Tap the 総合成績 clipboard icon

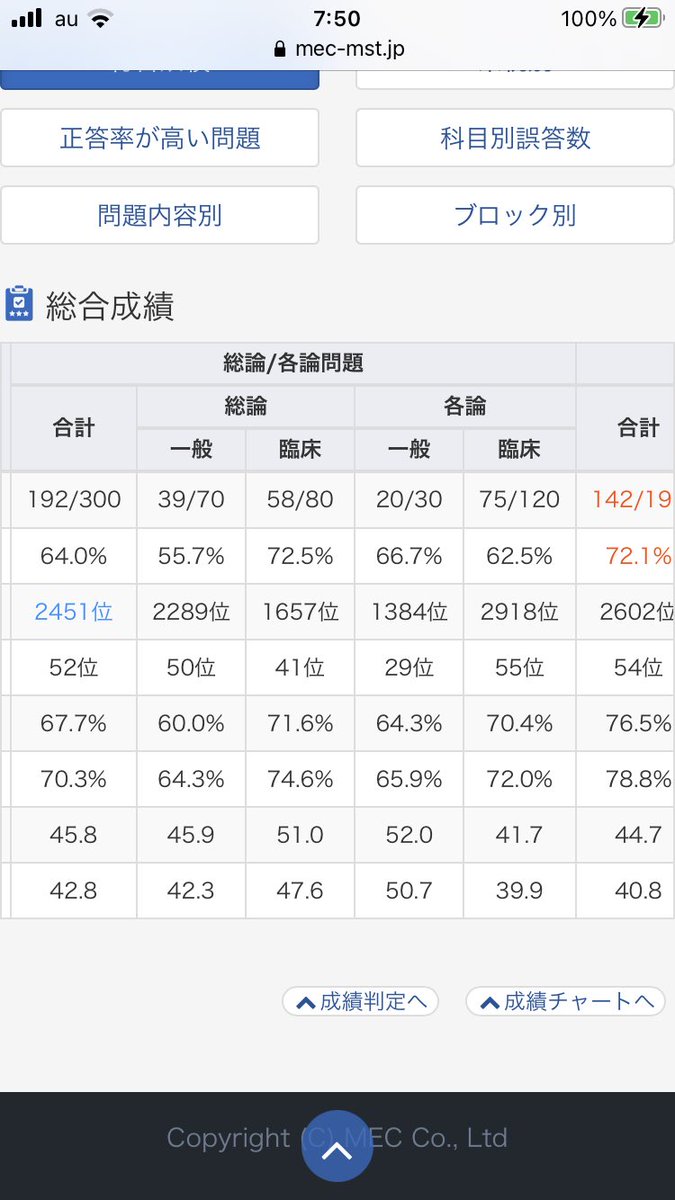coord(19,304)
